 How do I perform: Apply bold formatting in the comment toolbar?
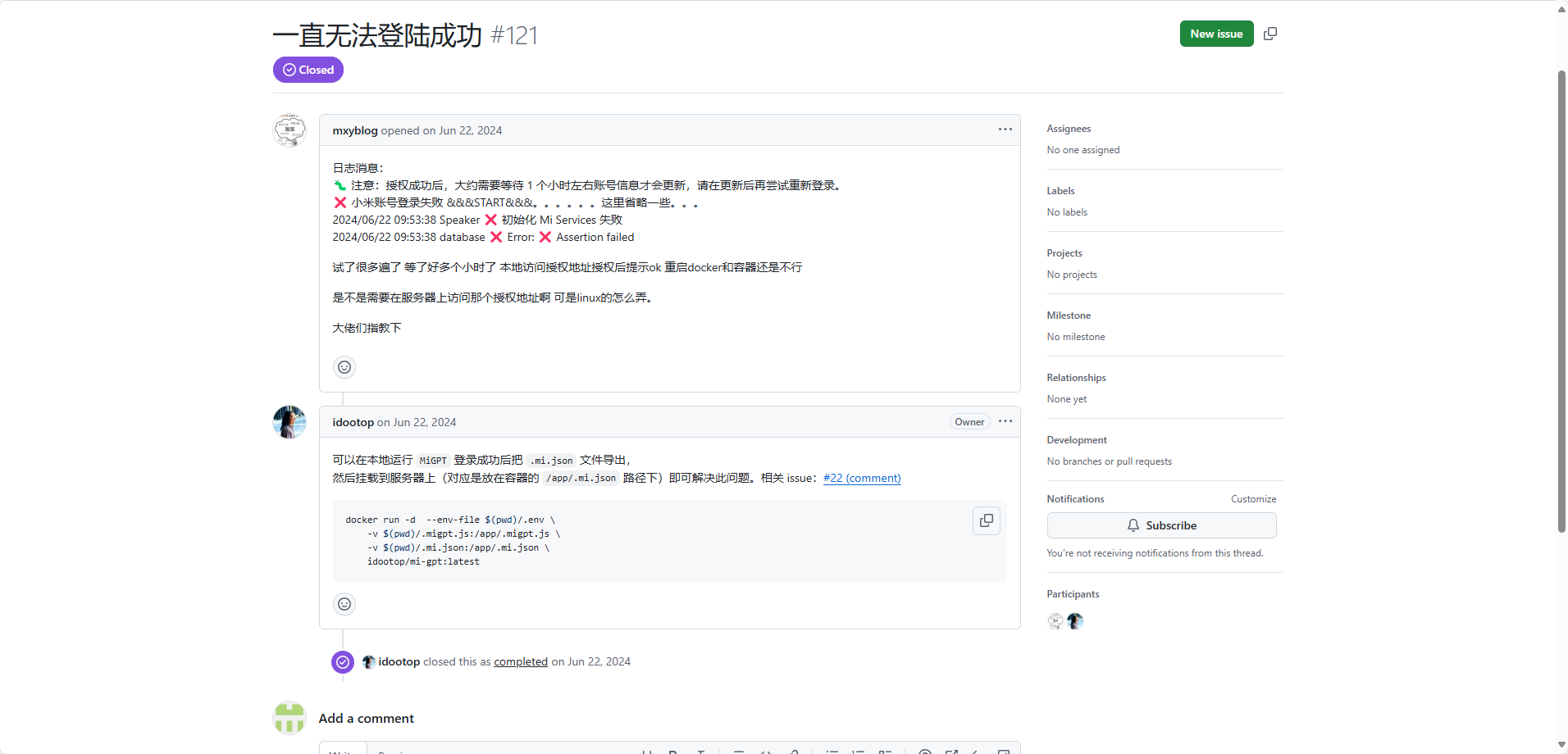click(674, 750)
